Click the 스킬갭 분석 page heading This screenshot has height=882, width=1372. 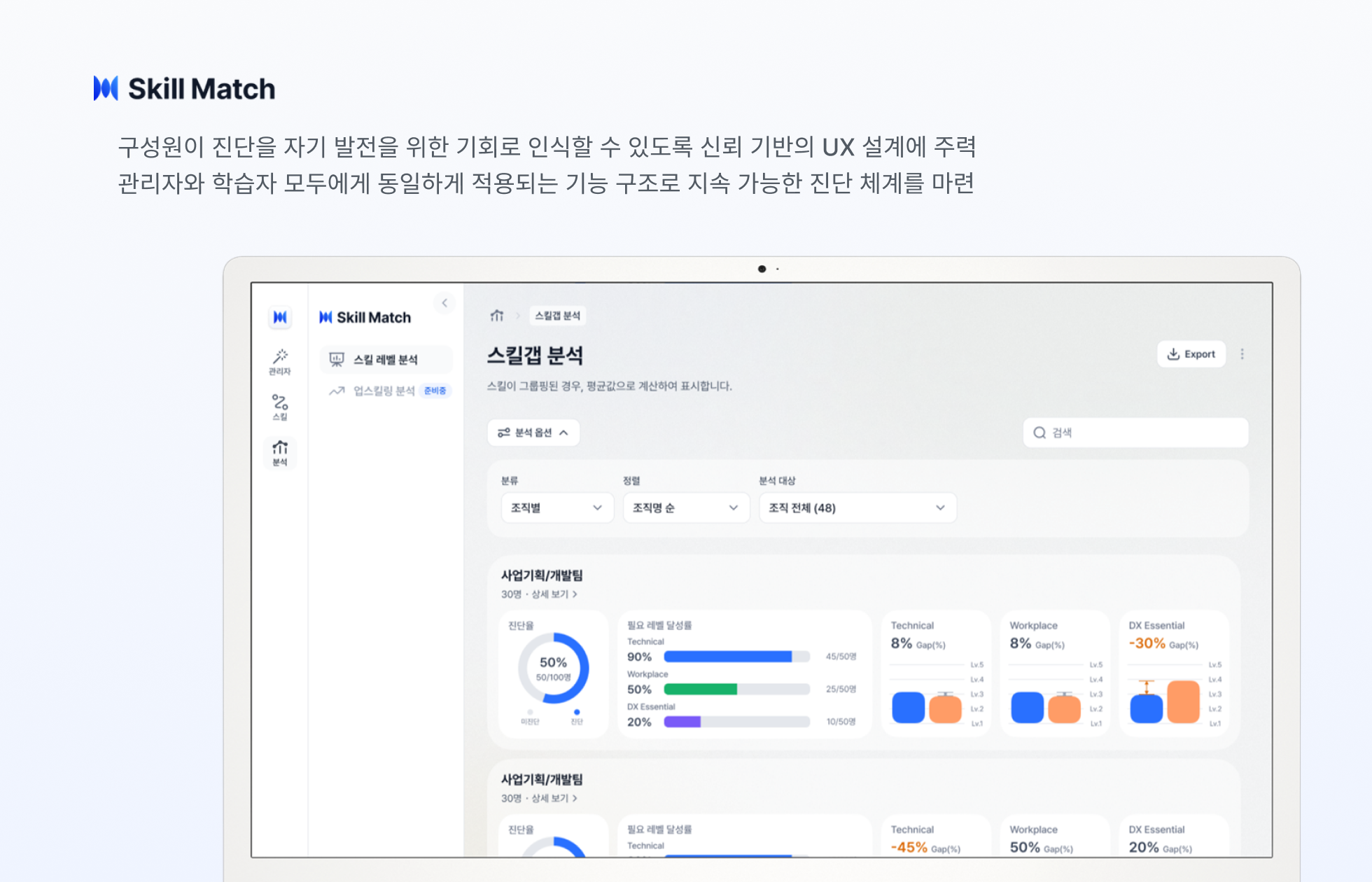coord(535,356)
